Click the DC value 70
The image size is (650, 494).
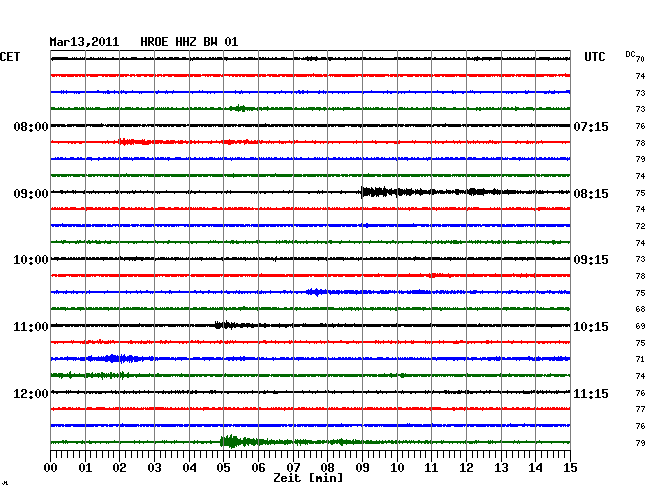[640, 59]
